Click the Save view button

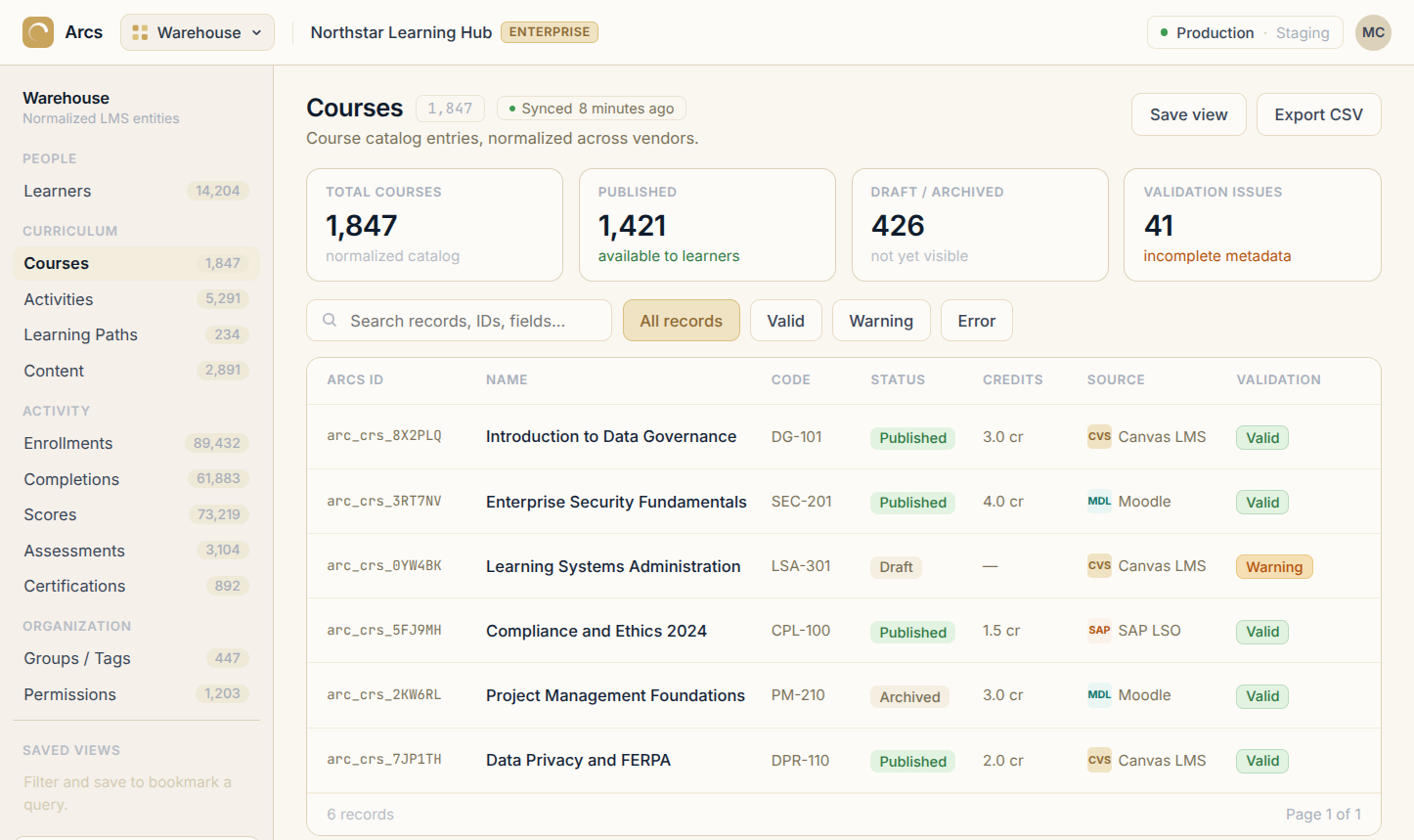pos(1188,114)
